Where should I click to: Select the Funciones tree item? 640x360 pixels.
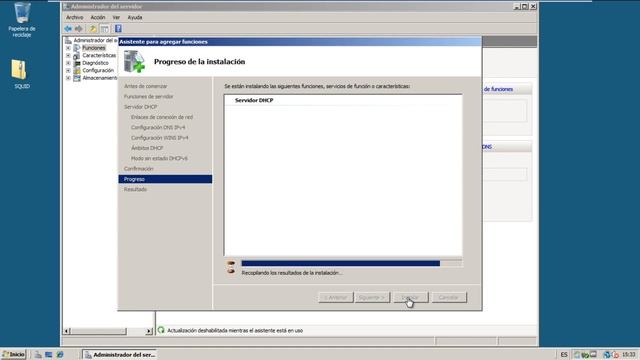[x=94, y=48]
